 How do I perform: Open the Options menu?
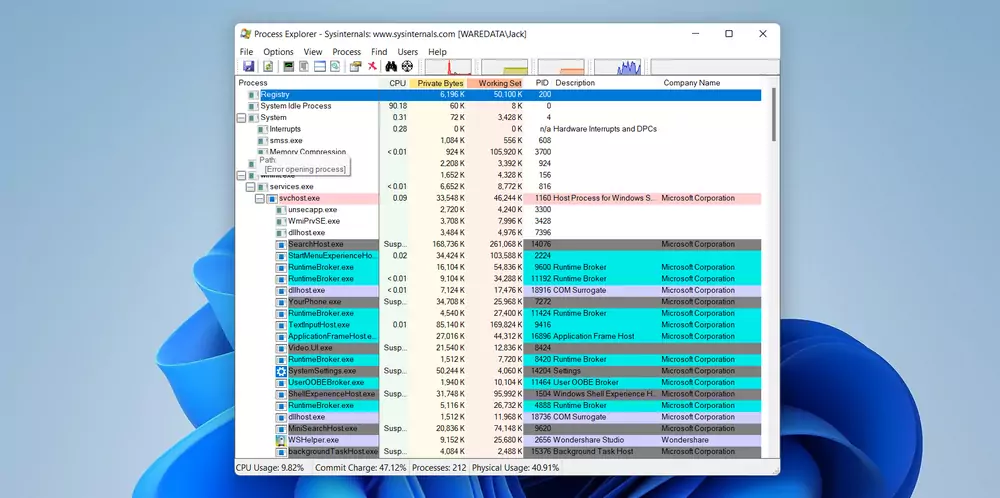(278, 52)
